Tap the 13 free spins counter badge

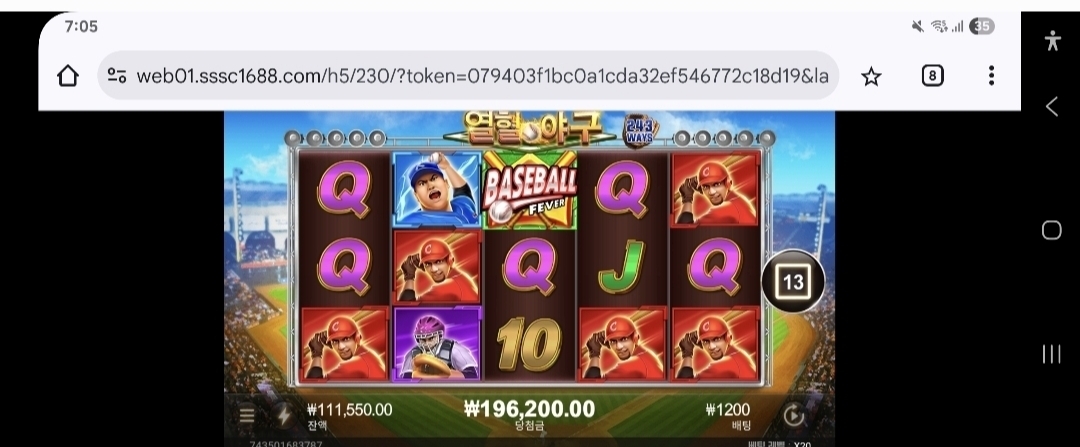793,282
